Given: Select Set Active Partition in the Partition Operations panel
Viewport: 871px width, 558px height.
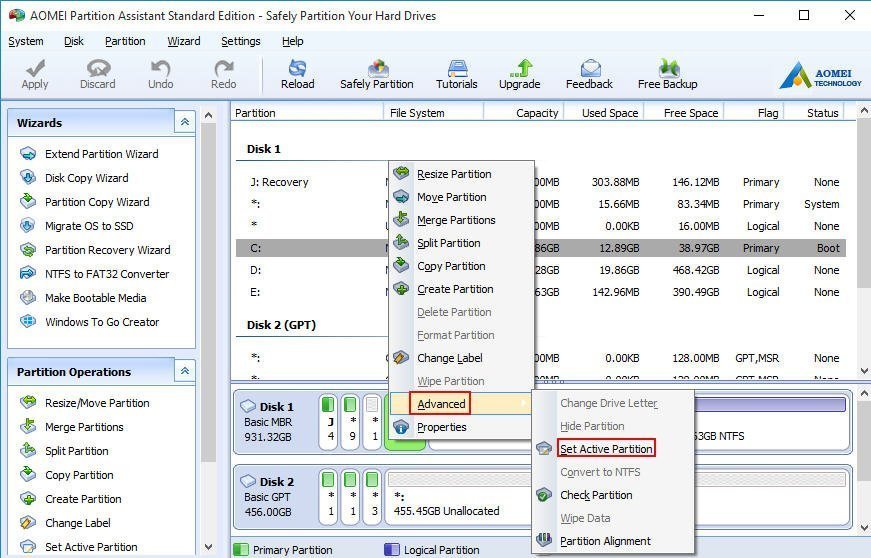Looking at the screenshot, I should coord(78,547).
